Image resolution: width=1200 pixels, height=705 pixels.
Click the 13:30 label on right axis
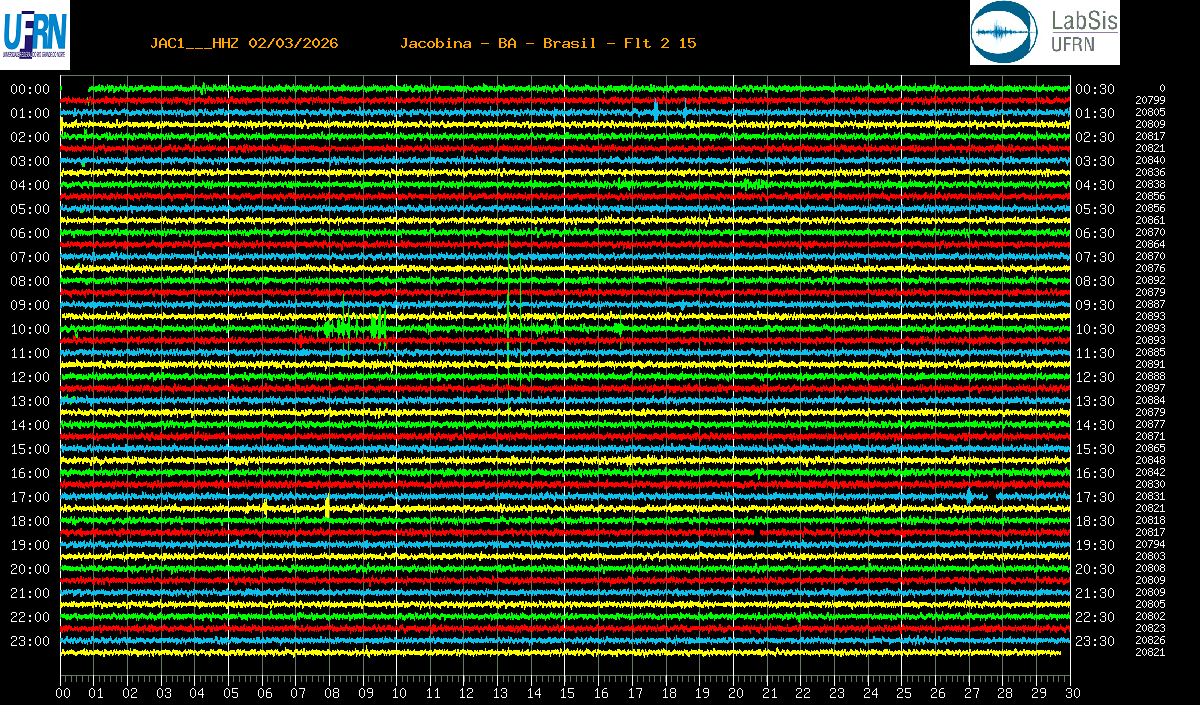[1095, 401]
